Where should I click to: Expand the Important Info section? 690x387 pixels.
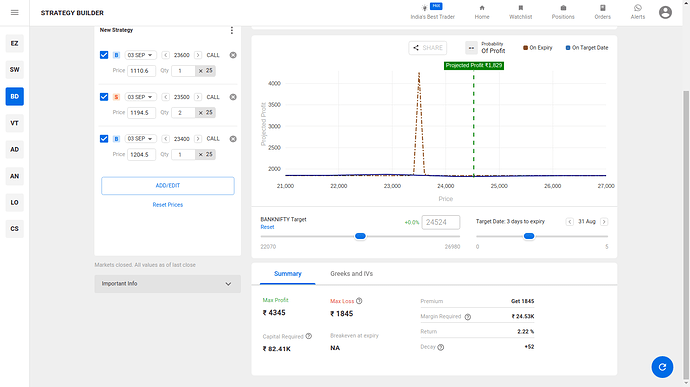click(168, 284)
